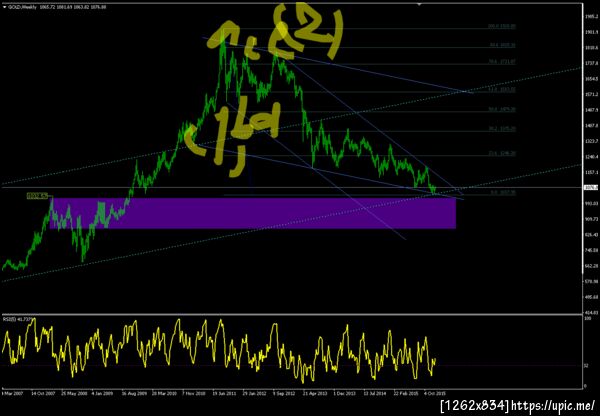Viewport: 600px width, 416px height.
Task: Click the 16 Aug 2009 date label
Action: [x=134, y=393]
